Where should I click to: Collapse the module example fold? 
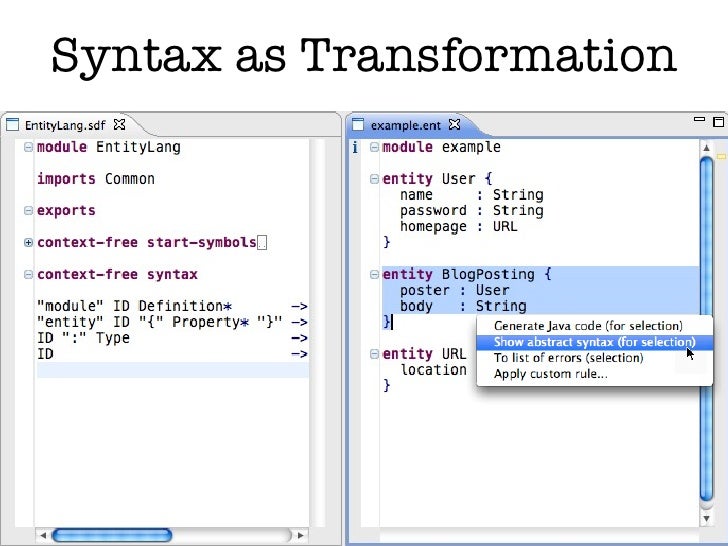374,147
